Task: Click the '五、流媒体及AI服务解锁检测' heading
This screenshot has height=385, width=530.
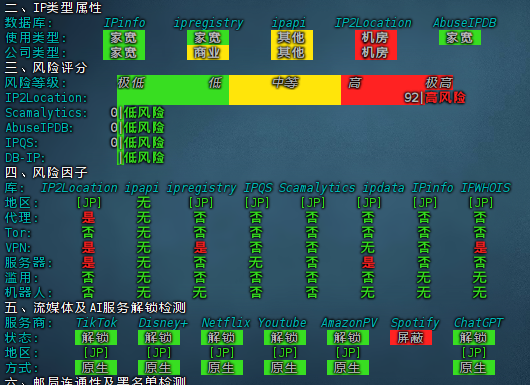Action: pyautogui.click(x=95, y=308)
